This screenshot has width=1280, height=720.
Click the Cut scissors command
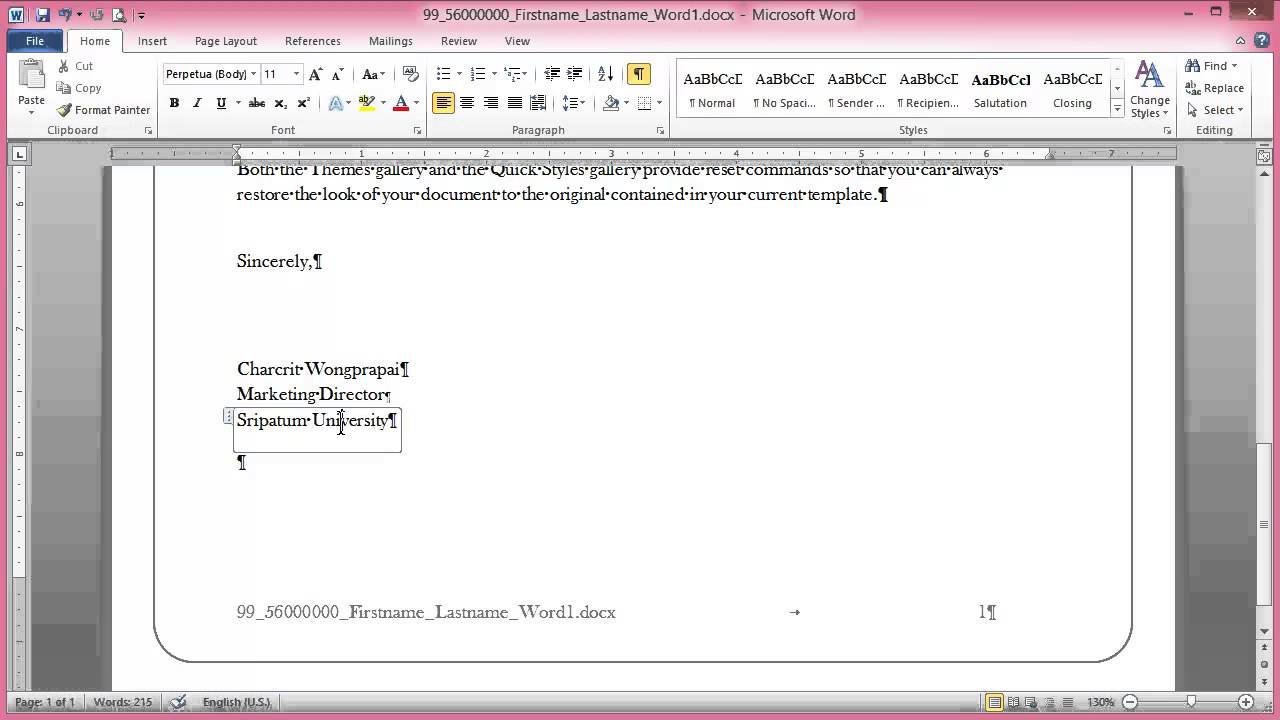point(76,66)
